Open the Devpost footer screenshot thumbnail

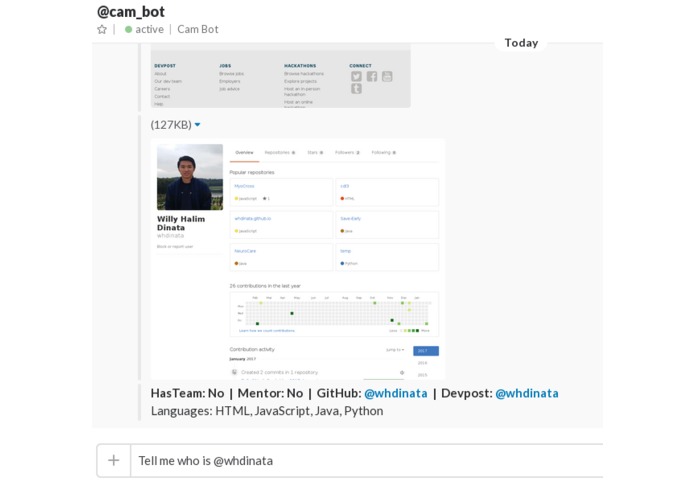click(281, 76)
